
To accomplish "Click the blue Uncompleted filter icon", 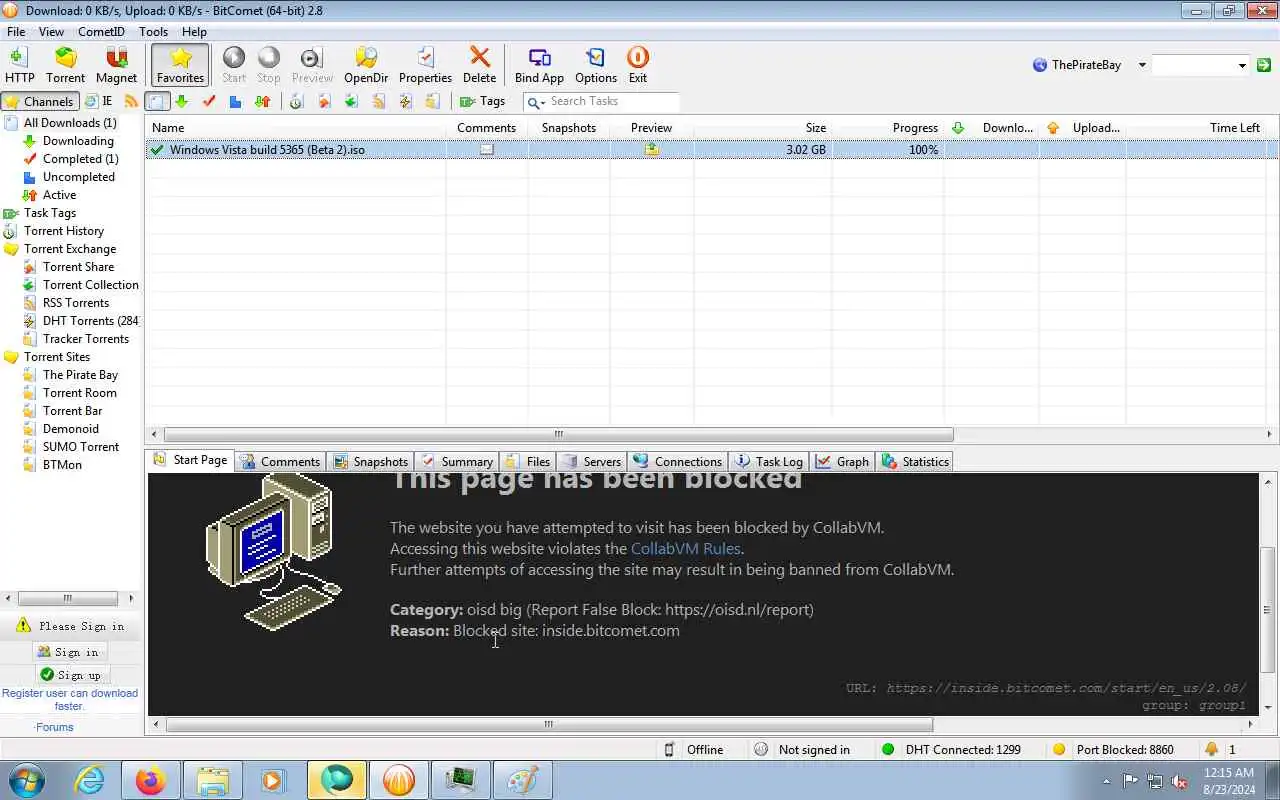I will pos(235,101).
